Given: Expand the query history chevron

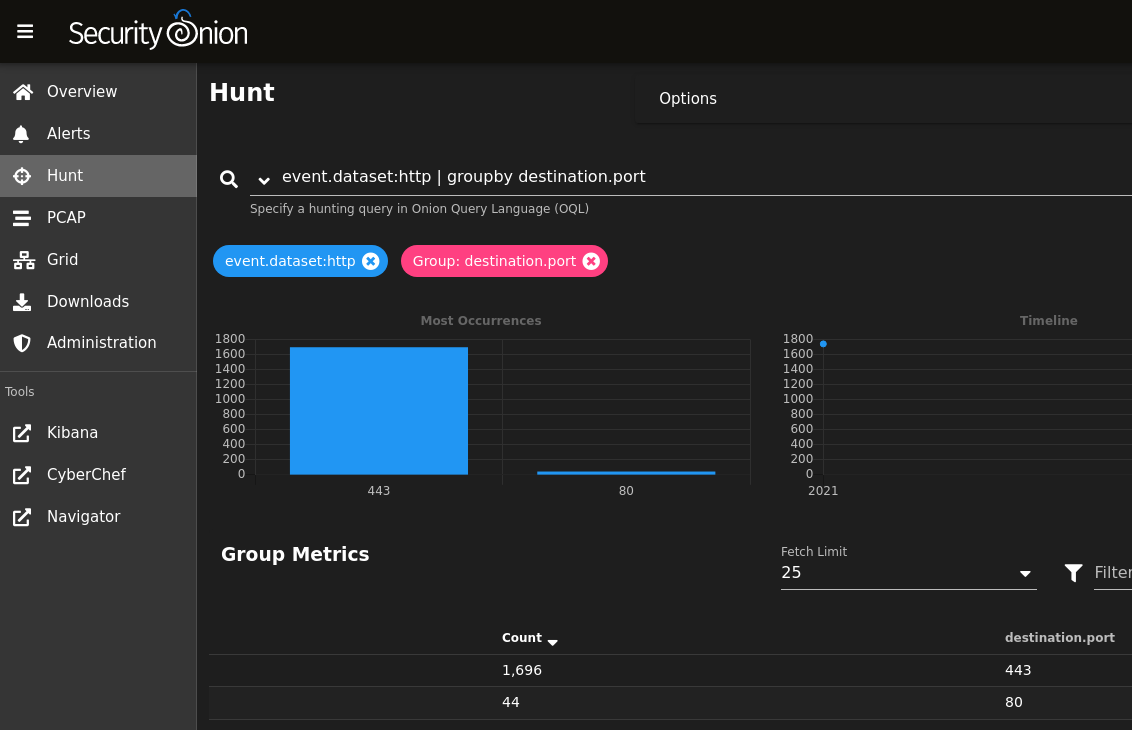Looking at the screenshot, I should pyautogui.click(x=264, y=181).
